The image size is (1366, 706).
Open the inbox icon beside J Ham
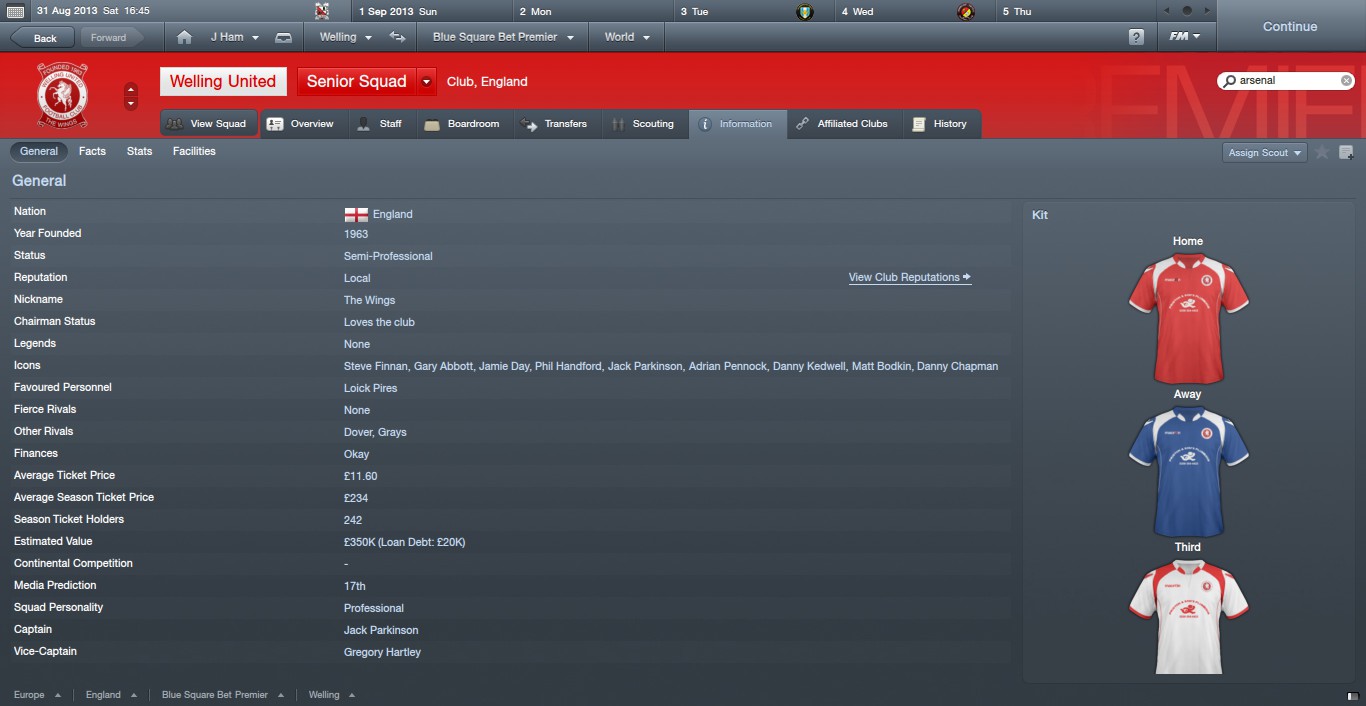click(284, 37)
